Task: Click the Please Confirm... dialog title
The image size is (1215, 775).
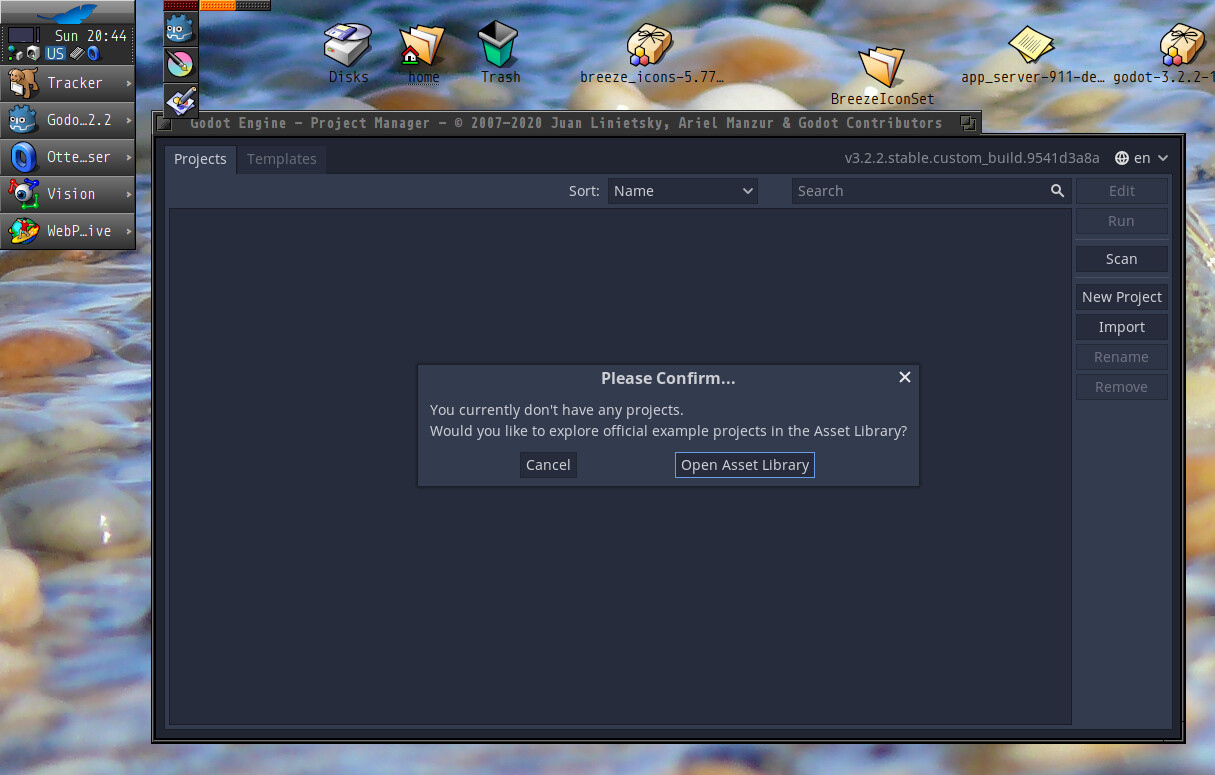Action: [668, 378]
